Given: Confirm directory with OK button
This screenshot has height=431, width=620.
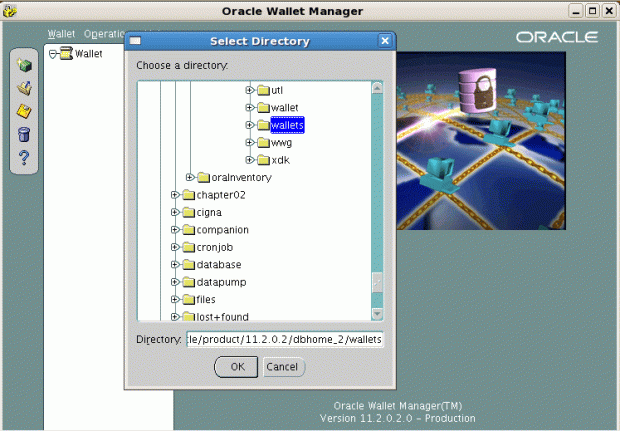Looking at the screenshot, I should (236, 367).
